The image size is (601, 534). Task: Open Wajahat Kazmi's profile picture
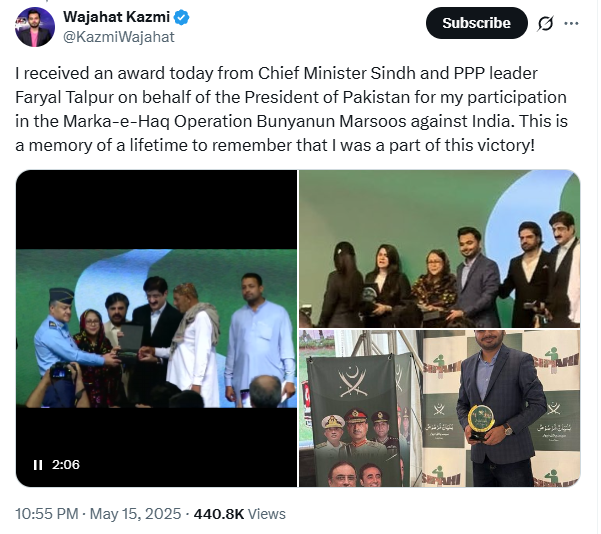tap(35, 27)
